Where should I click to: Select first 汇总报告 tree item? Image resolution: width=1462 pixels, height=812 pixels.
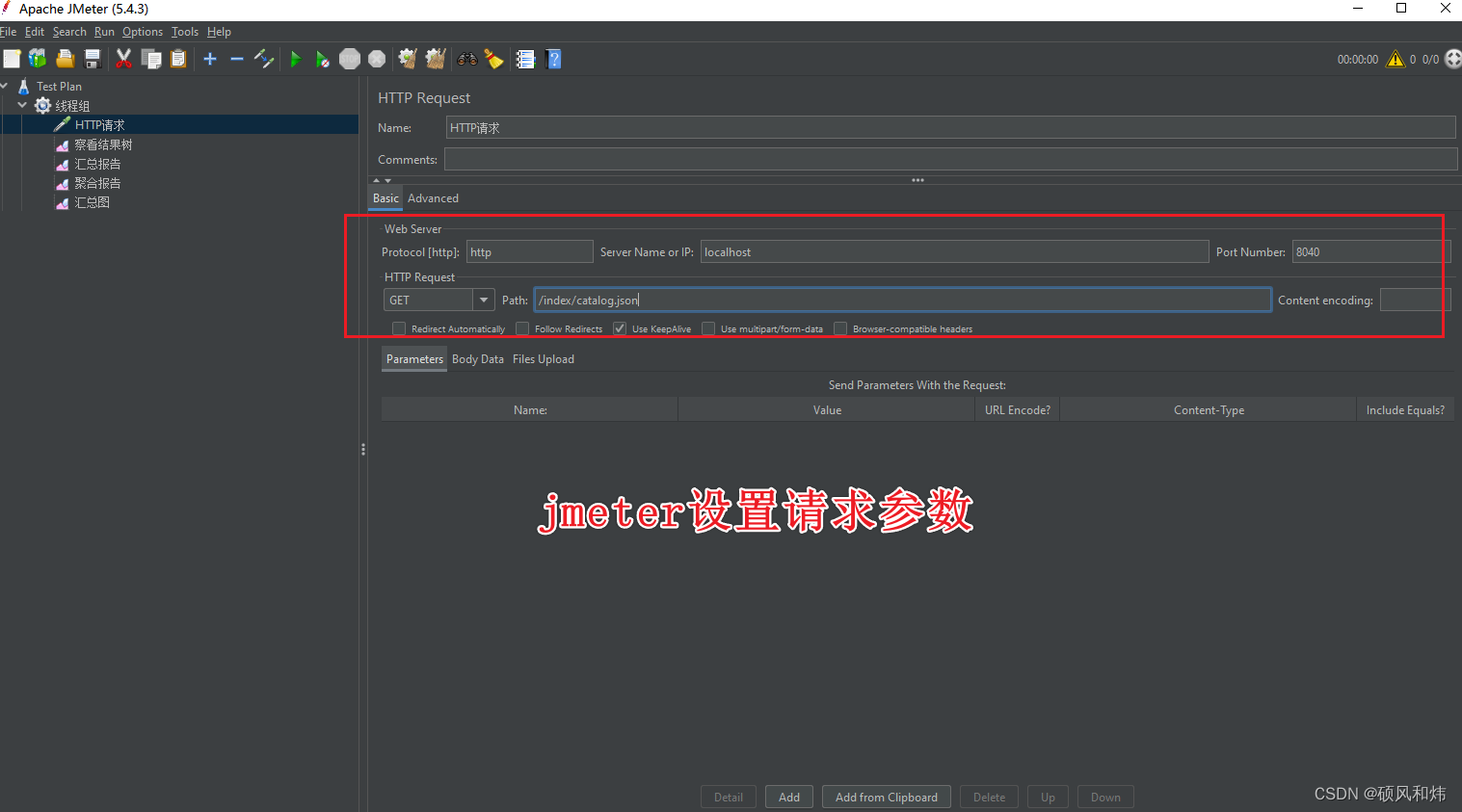point(97,164)
